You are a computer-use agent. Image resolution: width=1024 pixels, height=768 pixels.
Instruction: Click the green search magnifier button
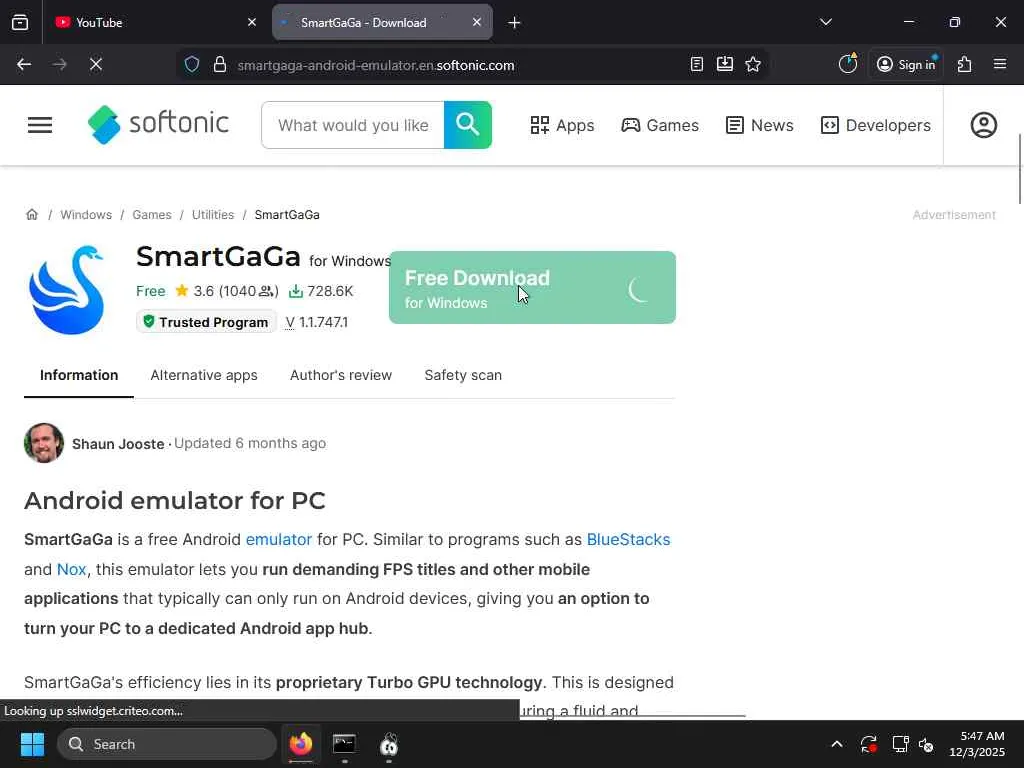tap(468, 125)
